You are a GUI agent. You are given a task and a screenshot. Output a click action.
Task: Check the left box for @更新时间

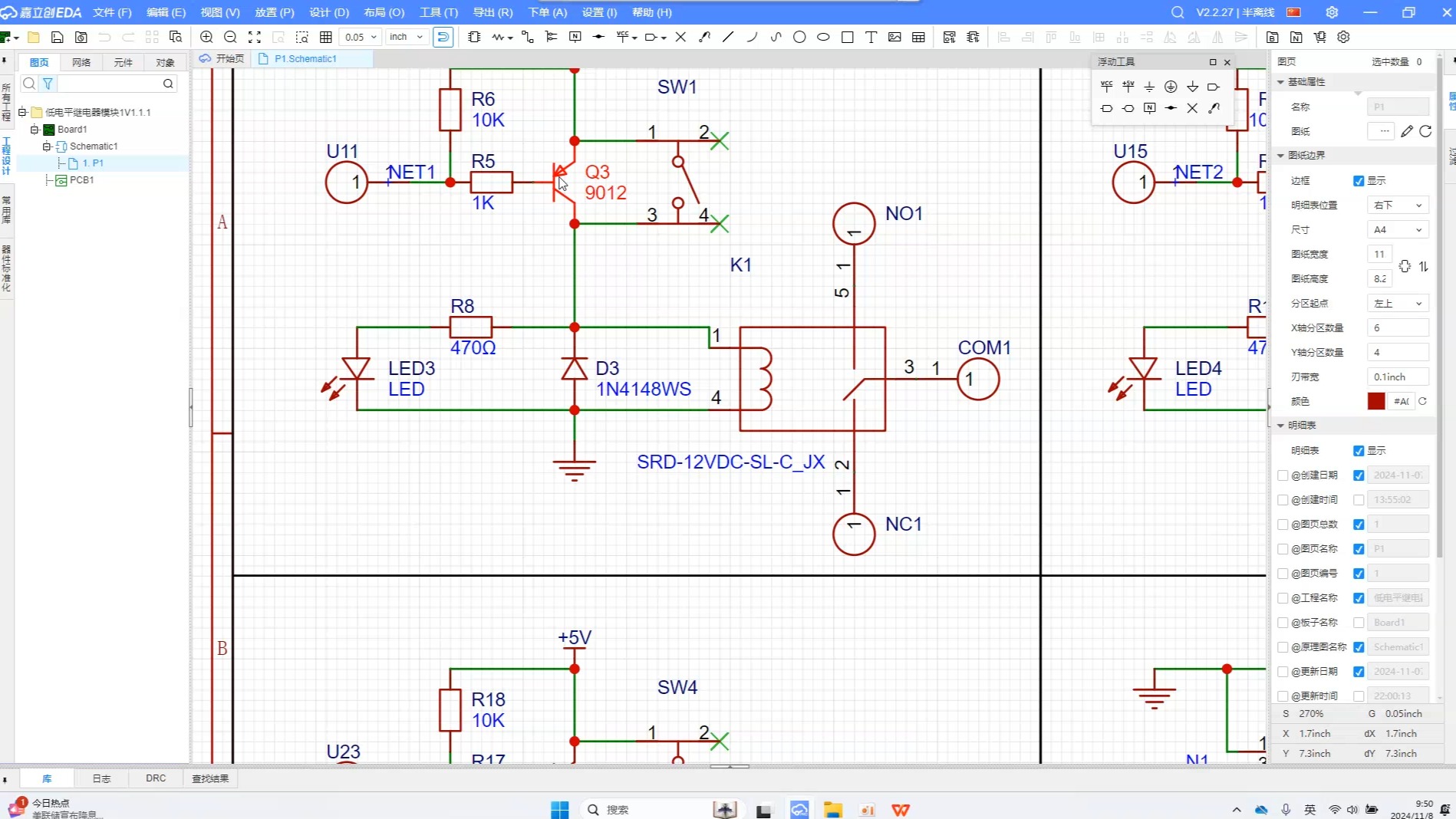pyautogui.click(x=1283, y=696)
